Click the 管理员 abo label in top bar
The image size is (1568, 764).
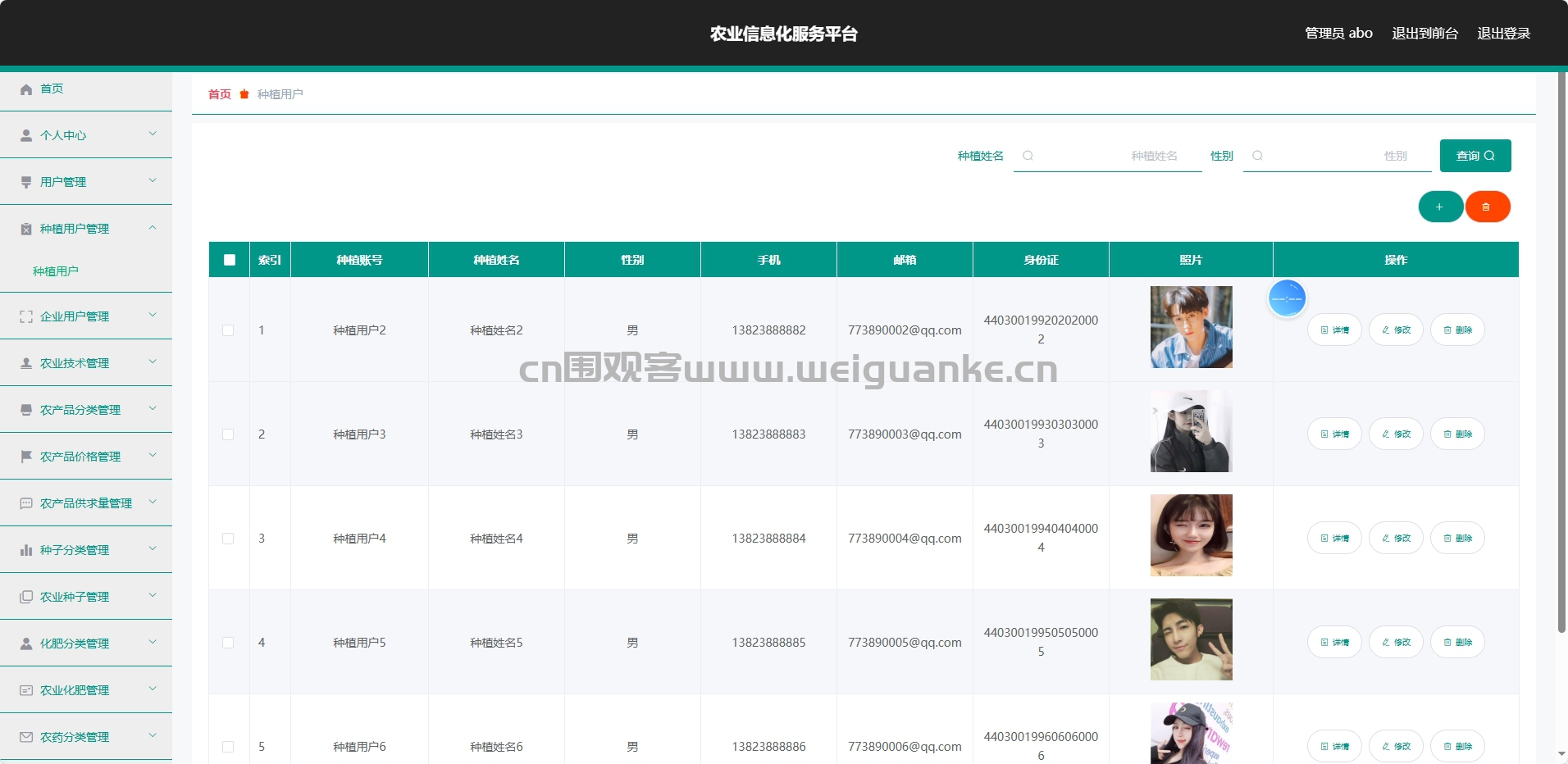point(1338,34)
